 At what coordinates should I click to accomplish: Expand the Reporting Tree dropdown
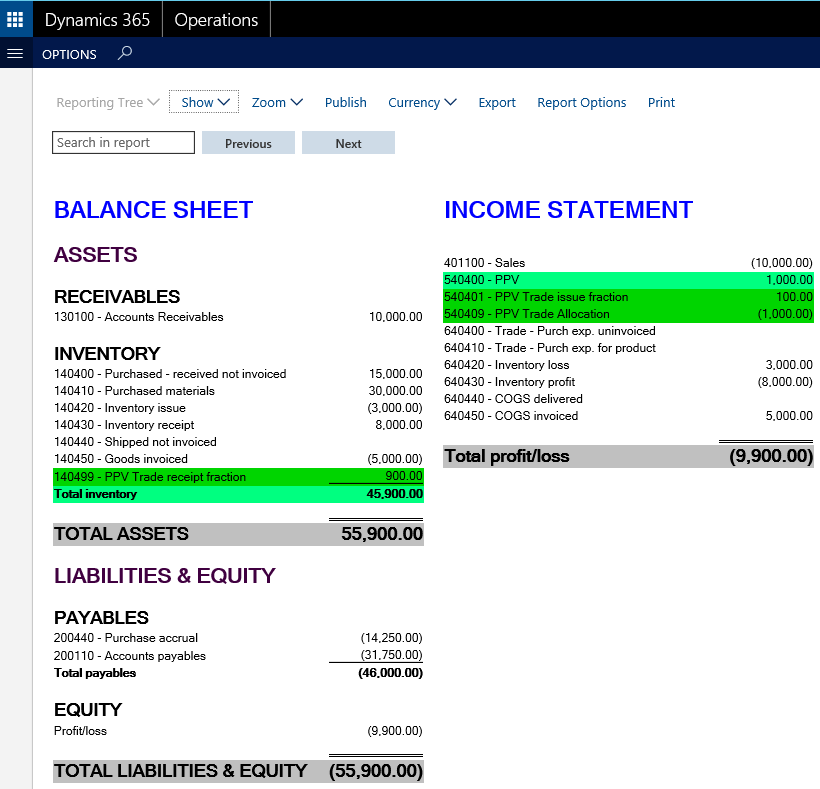[x=107, y=102]
